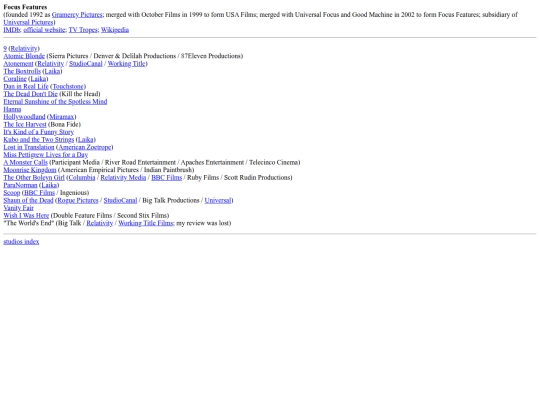Open Dan in Real Life review

[26, 86]
